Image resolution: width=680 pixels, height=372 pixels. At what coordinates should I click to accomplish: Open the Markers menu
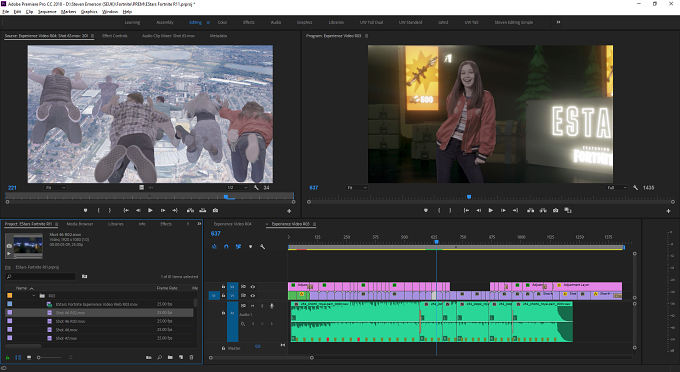pyautogui.click(x=69, y=12)
